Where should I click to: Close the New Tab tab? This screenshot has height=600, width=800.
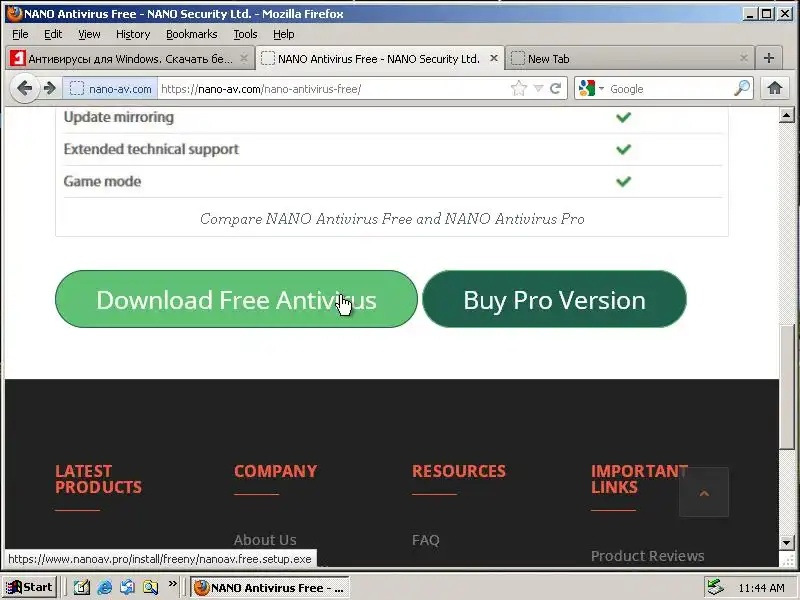pyautogui.click(x=743, y=58)
